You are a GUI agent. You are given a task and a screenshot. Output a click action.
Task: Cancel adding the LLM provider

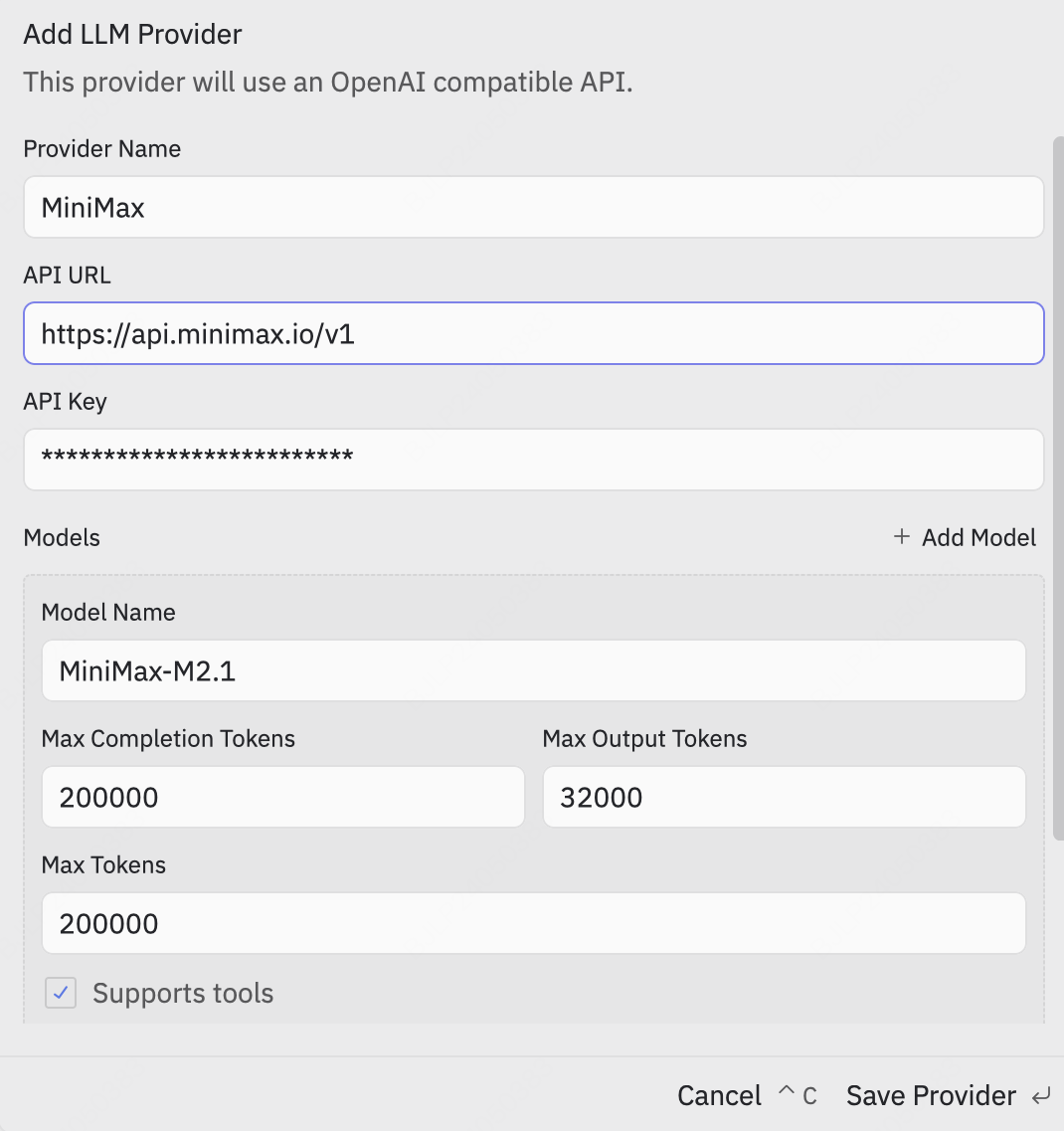pyautogui.click(x=719, y=1095)
